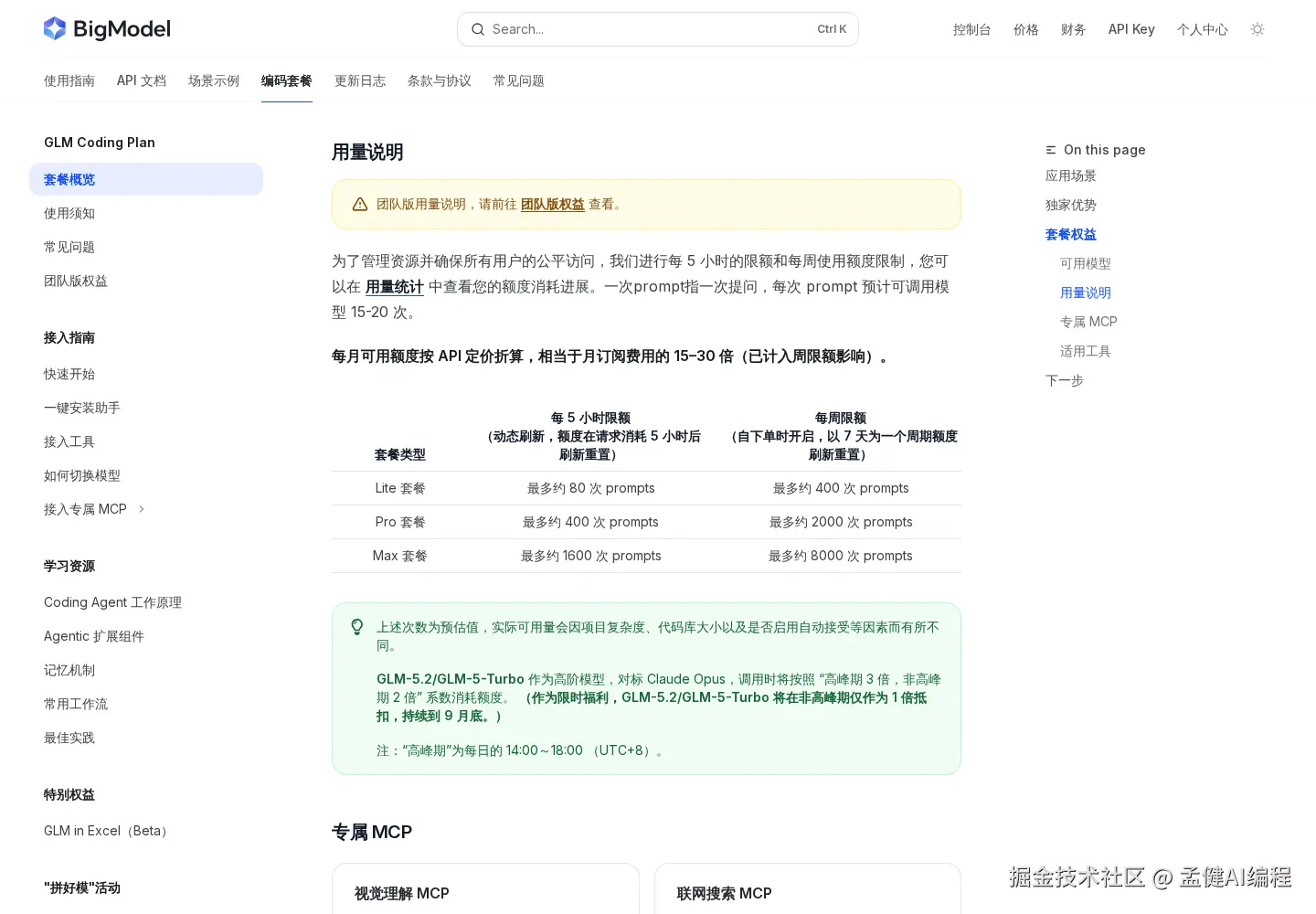Click the Pro 套餐 table cell
This screenshot has width=1316, height=914.
400,522
